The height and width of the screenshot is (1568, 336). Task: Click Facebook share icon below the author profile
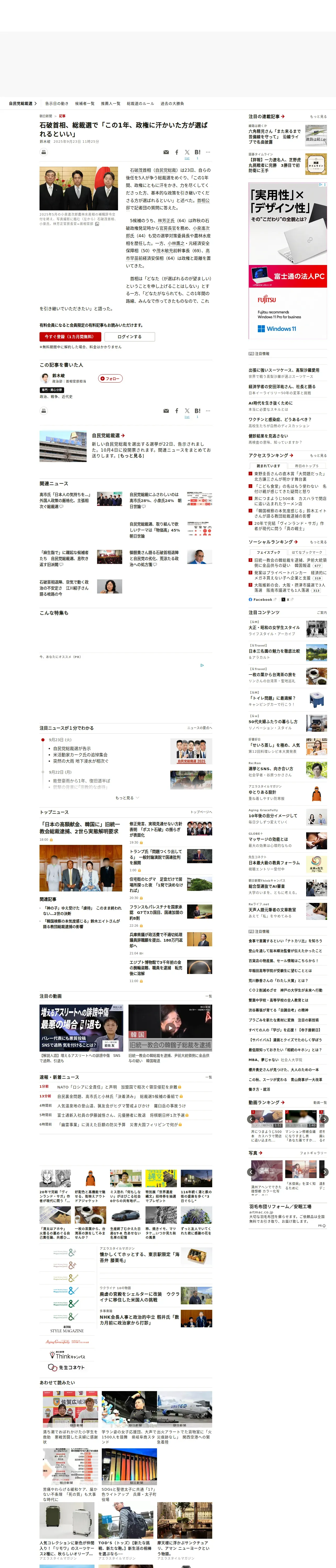coord(177,411)
